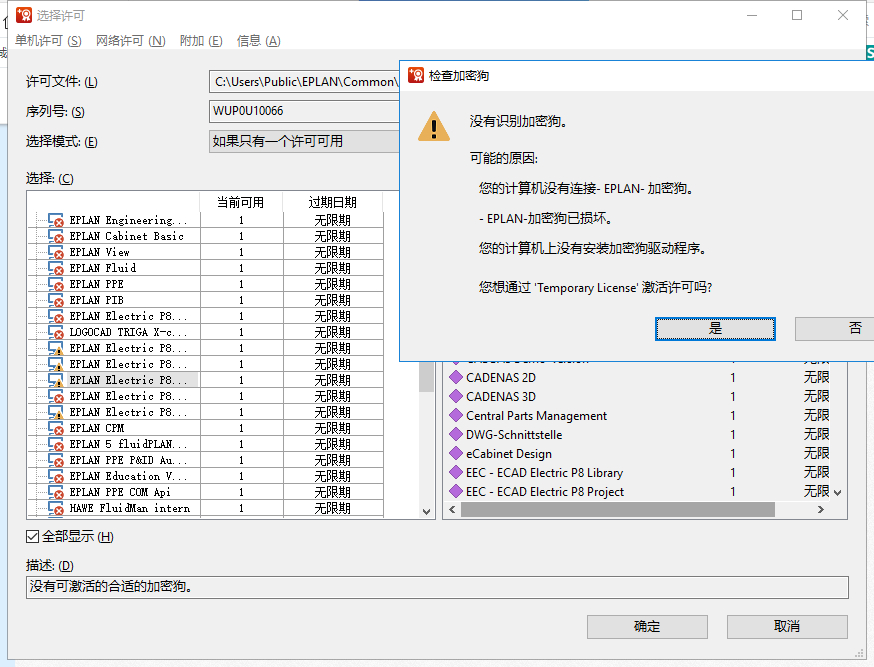Select the EPLAN View license icon
874x667 pixels.
tap(56, 252)
